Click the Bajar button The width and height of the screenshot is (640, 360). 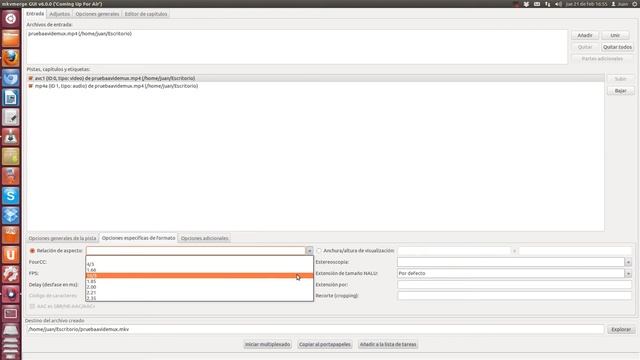pos(620,91)
